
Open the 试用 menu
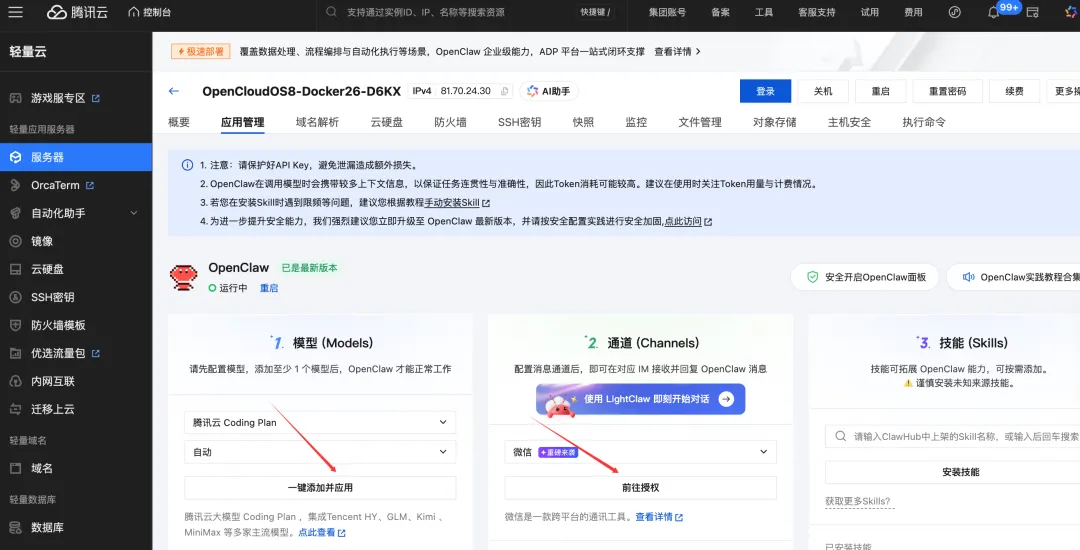(870, 12)
